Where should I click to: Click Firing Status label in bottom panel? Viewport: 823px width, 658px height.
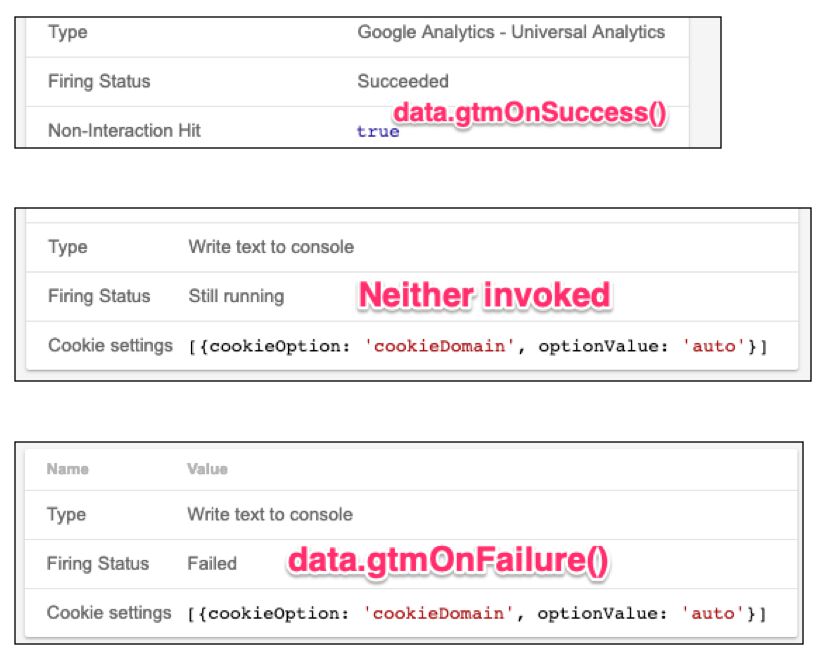98,564
